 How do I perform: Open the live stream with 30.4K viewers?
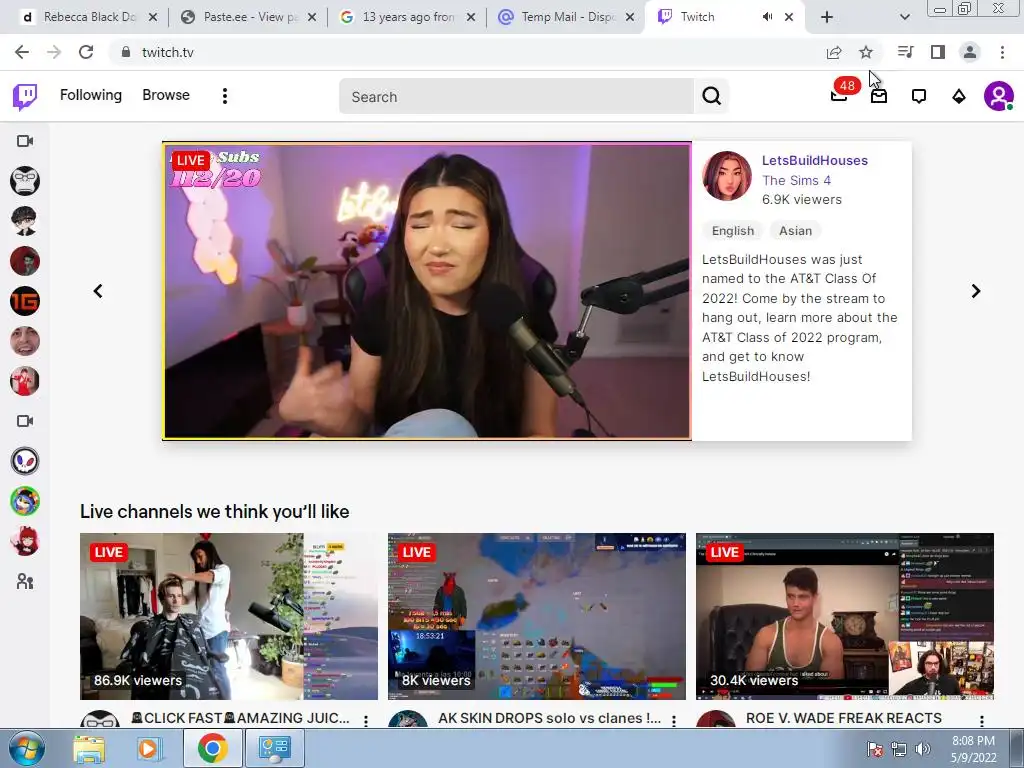coord(845,616)
